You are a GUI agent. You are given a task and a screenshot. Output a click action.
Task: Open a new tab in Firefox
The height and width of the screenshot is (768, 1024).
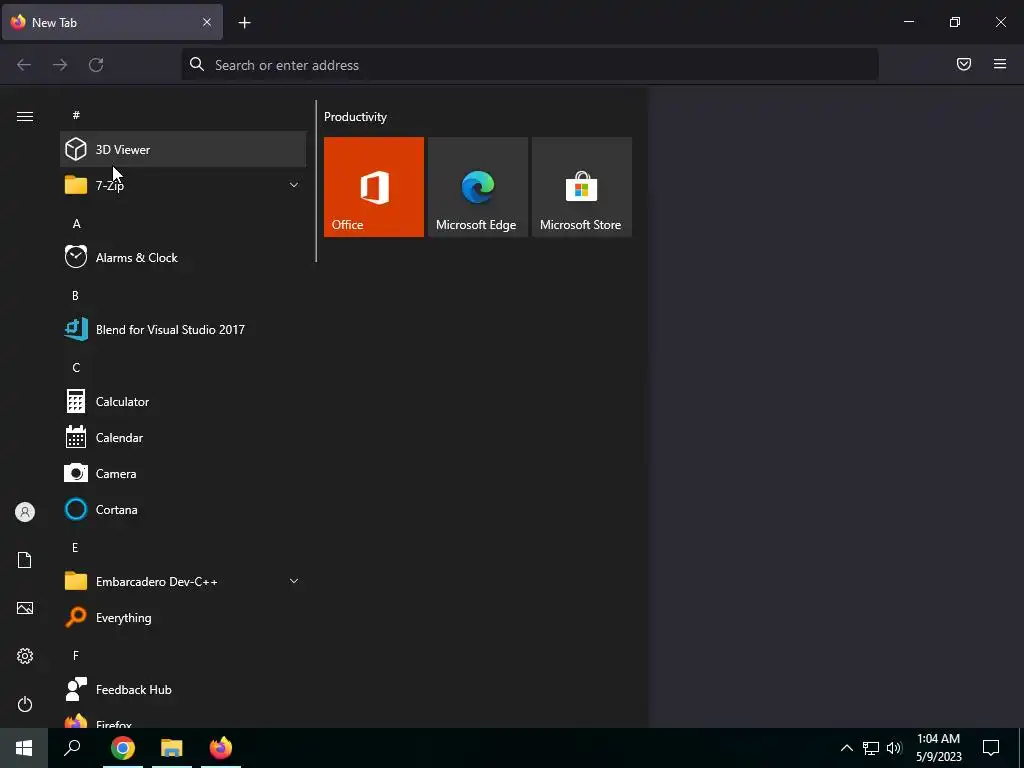coord(244,23)
